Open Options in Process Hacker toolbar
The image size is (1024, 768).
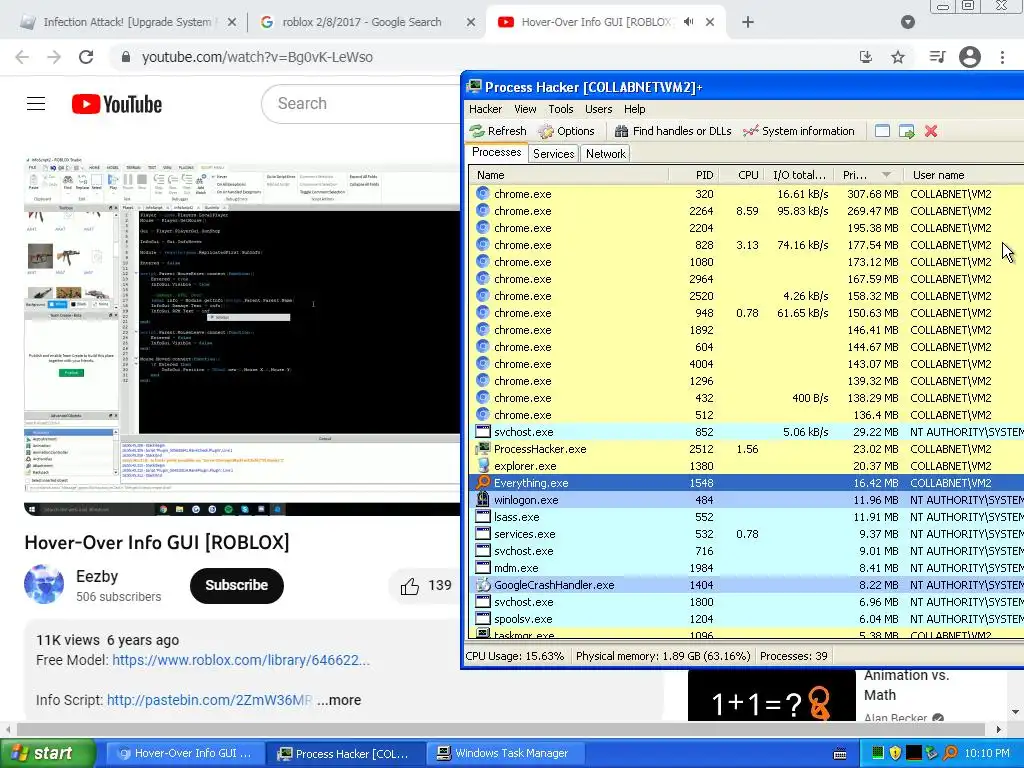(566, 131)
